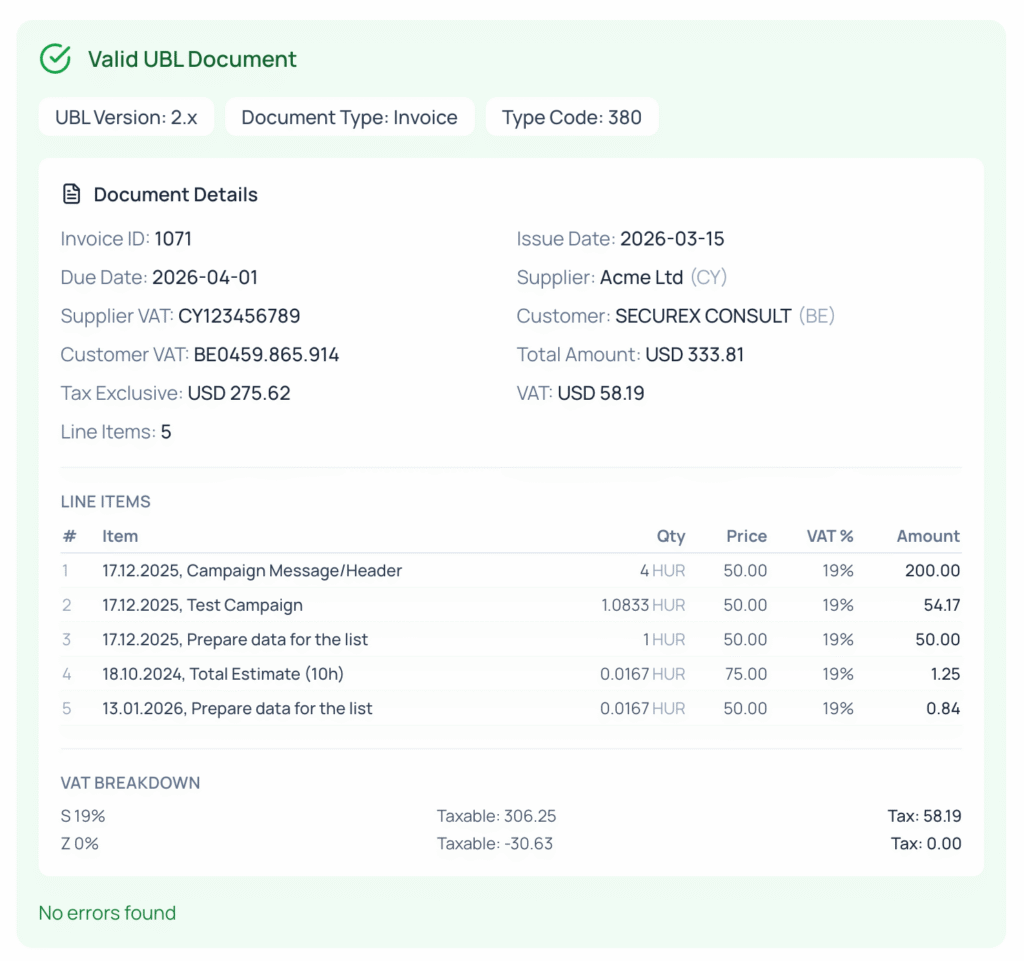Switch to the Document Details section header
This screenshot has width=1024, height=961.
[175, 194]
